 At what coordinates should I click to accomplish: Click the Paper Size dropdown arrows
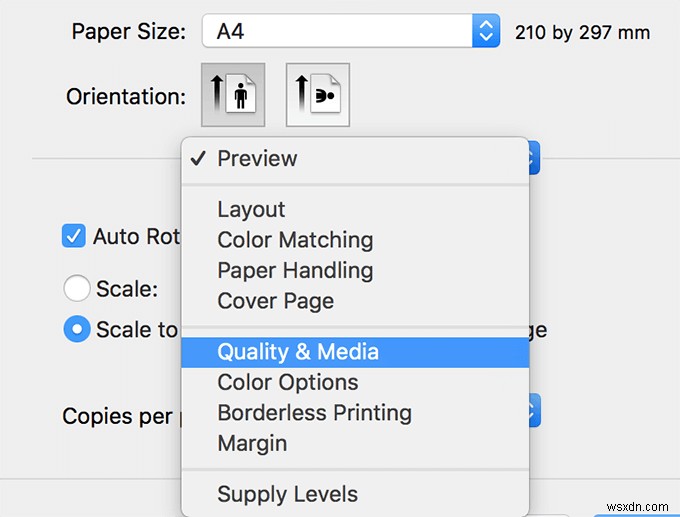click(x=486, y=31)
